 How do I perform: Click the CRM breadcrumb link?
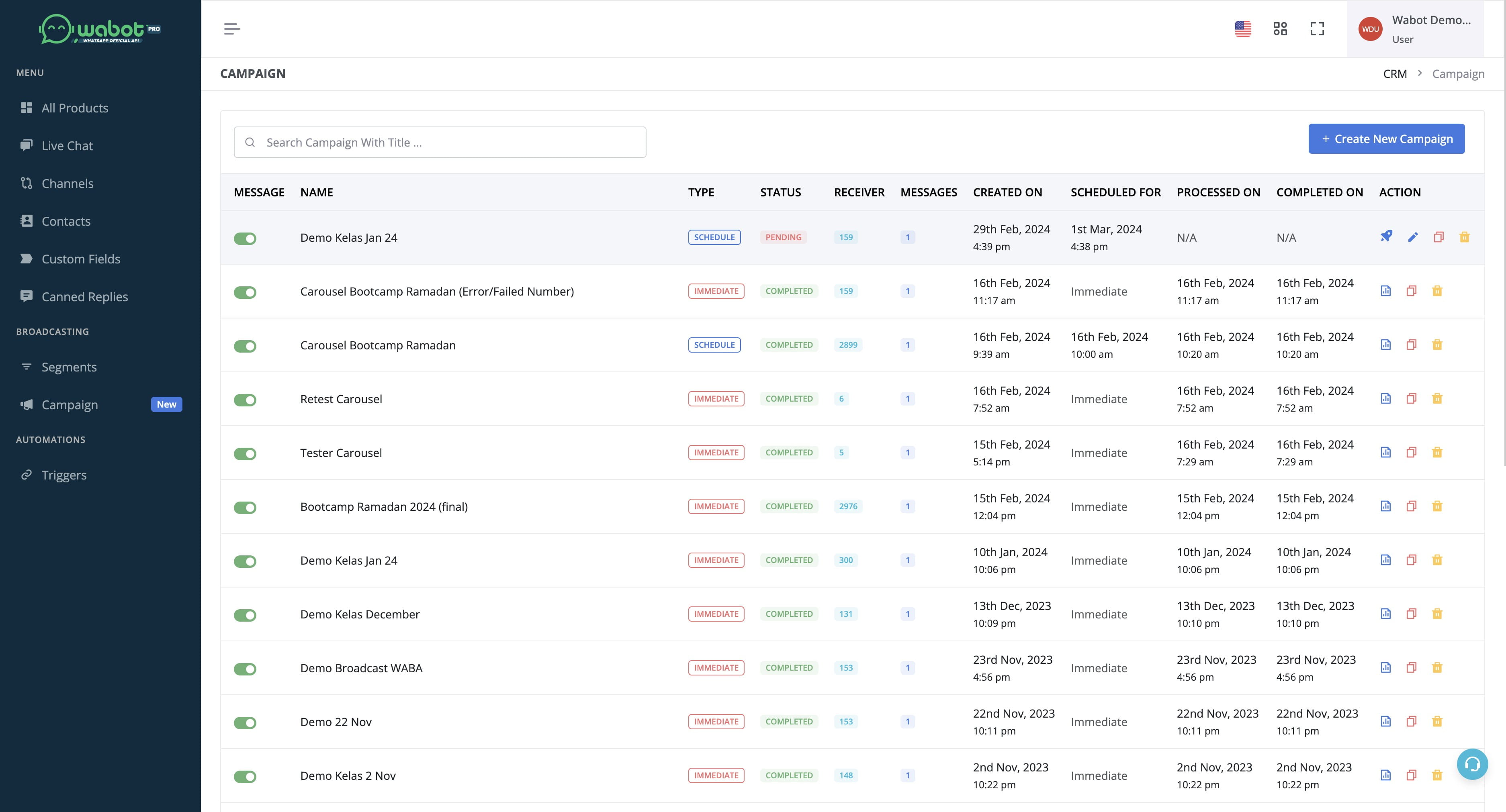point(1394,73)
